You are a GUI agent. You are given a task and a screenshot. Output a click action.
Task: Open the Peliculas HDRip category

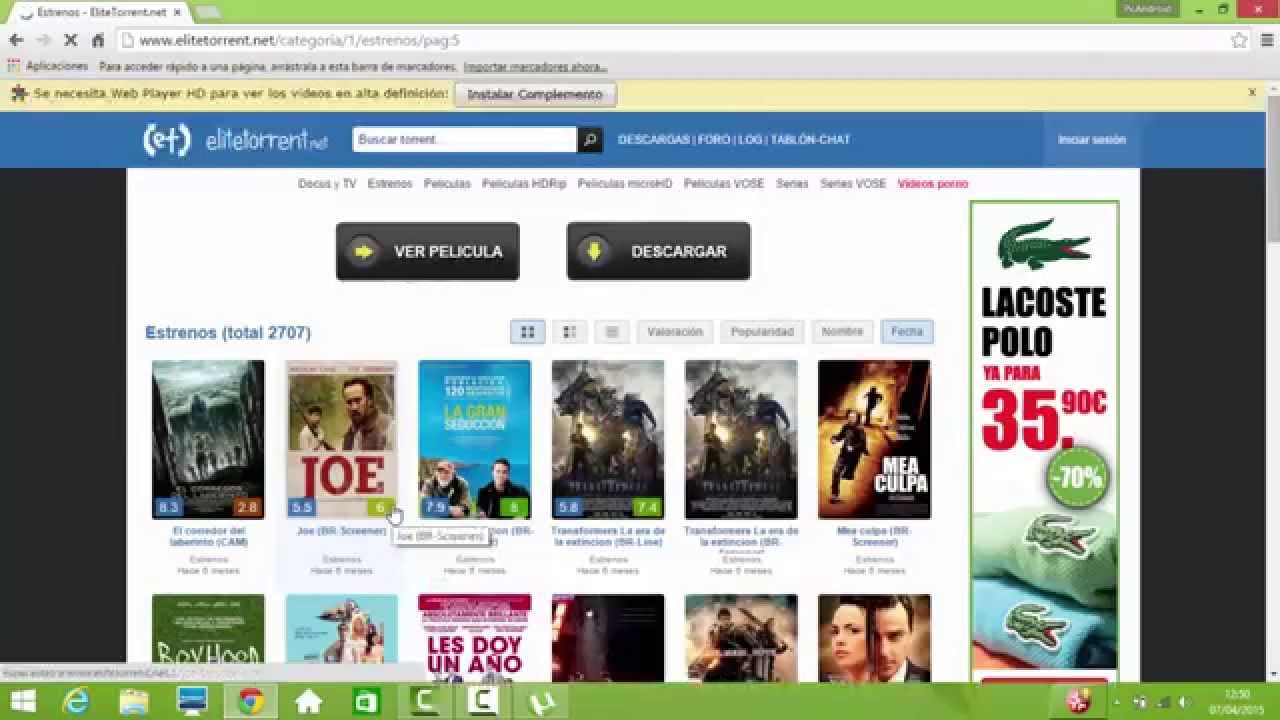pos(524,184)
